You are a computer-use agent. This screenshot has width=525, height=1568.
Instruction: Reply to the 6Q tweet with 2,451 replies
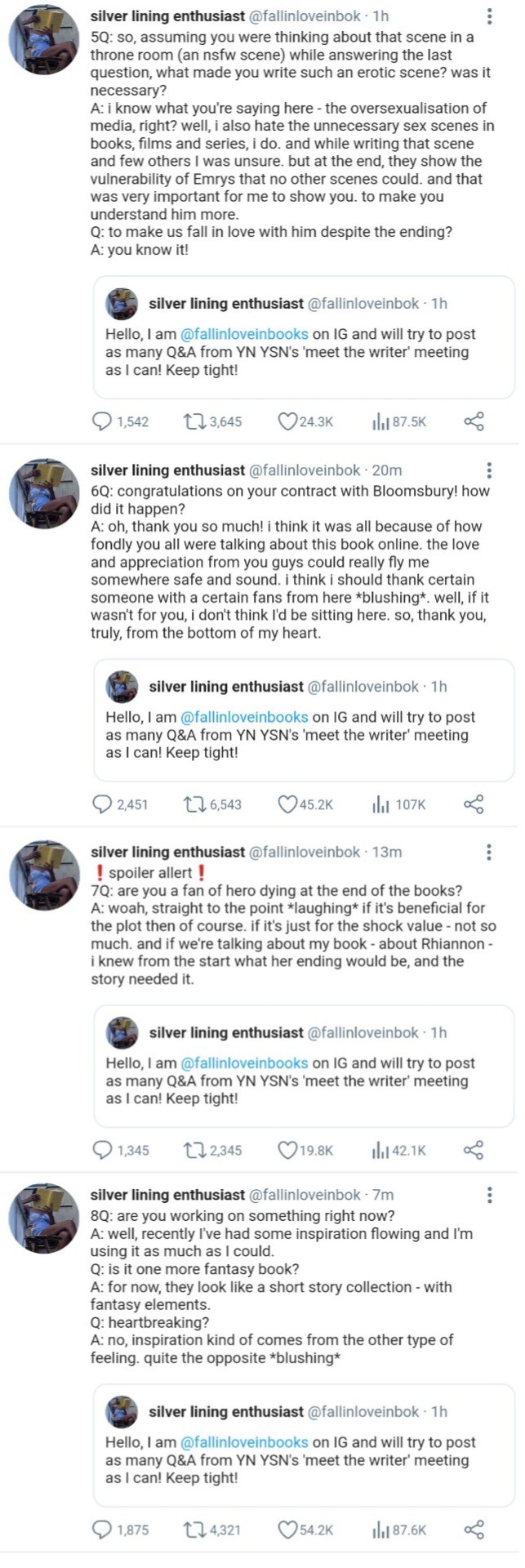coord(102,804)
